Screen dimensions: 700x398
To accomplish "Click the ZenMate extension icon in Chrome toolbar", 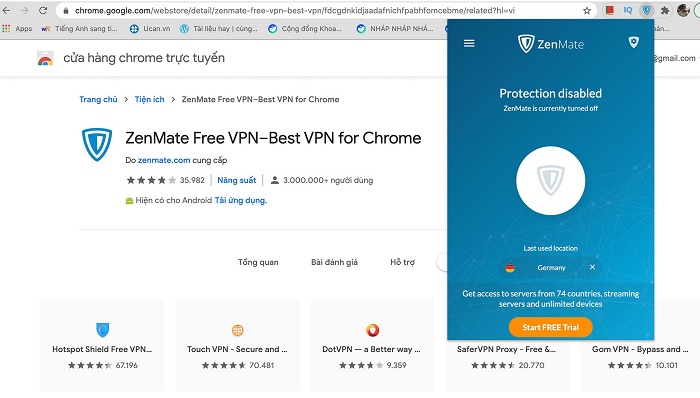I will click(x=646, y=10).
